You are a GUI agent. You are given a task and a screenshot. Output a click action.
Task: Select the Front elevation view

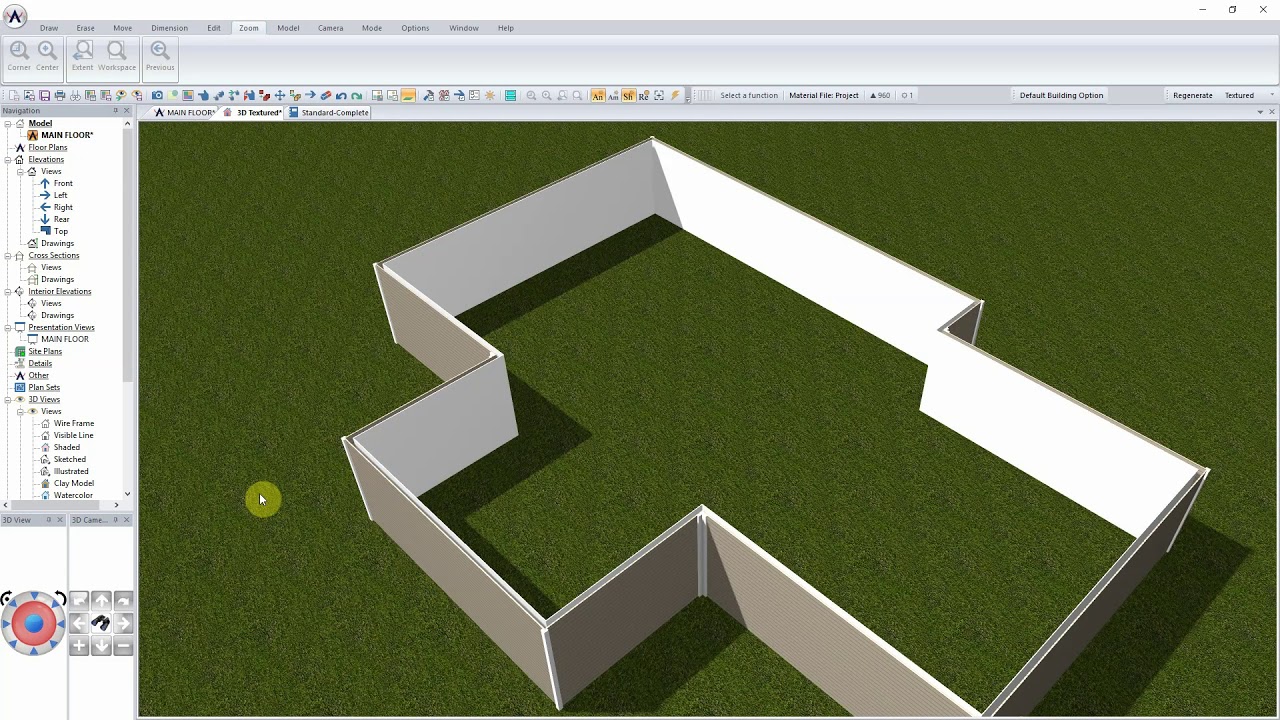[x=63, y=183]
